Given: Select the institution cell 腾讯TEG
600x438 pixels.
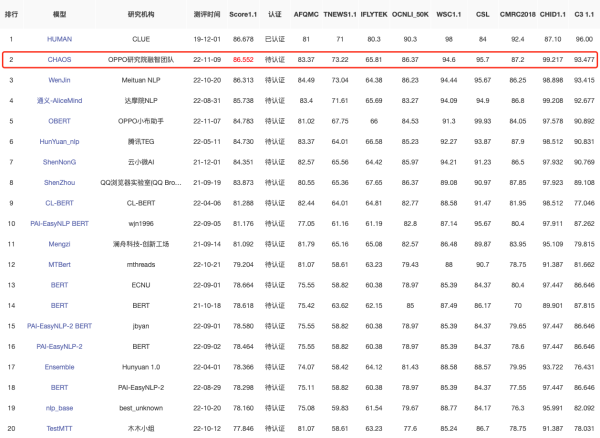Looking at the screenshot, I should (x=141, y=142).
